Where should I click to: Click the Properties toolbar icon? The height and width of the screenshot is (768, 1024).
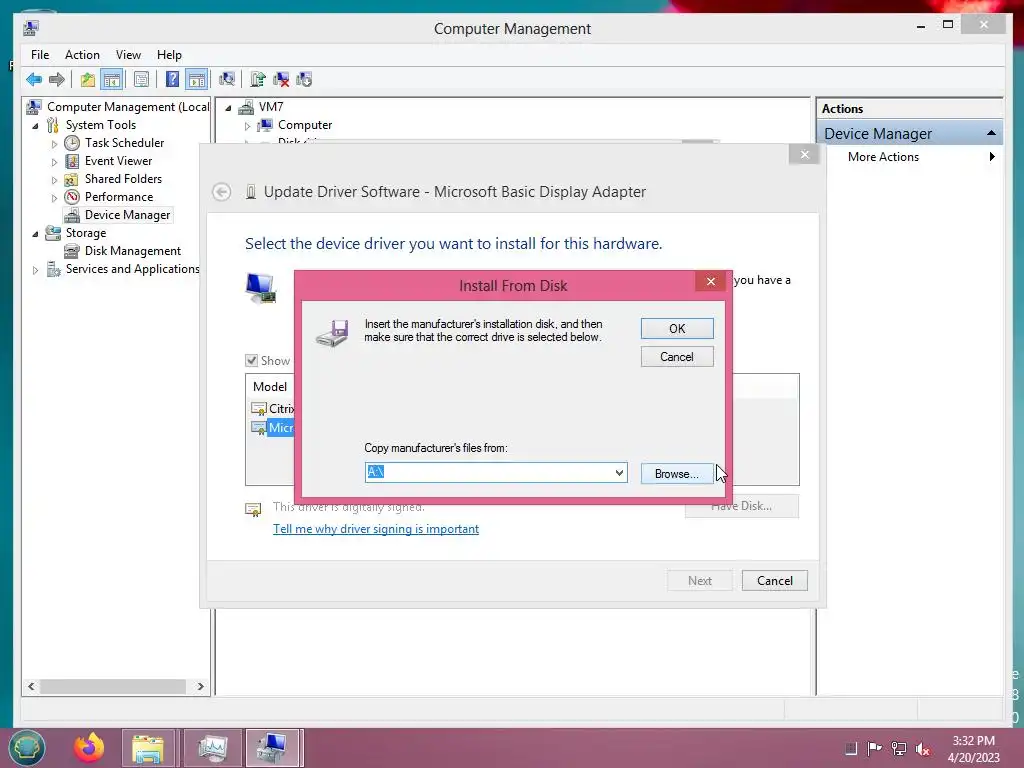141,80
